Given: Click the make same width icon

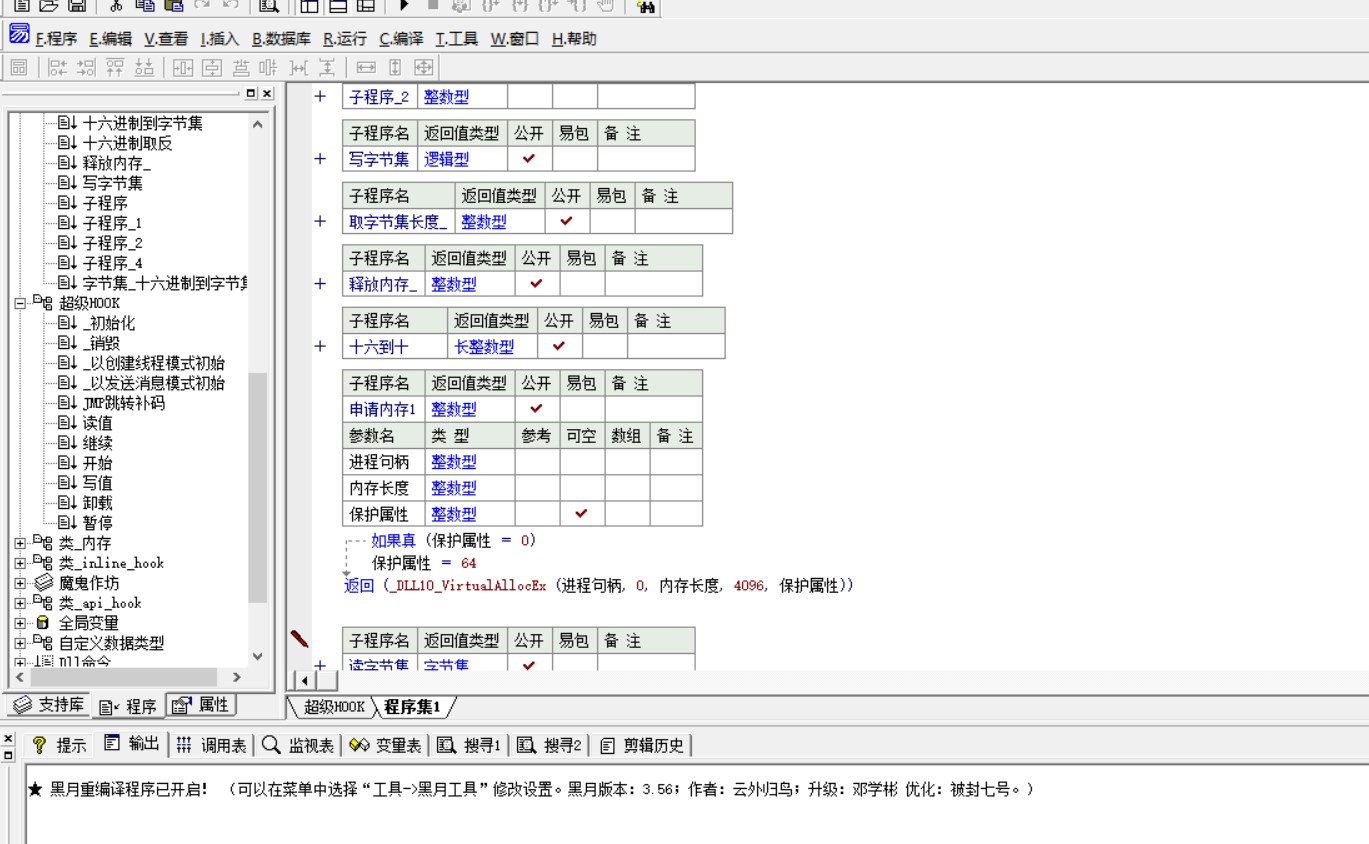Looking at the screenshot, I should point(366,67).
